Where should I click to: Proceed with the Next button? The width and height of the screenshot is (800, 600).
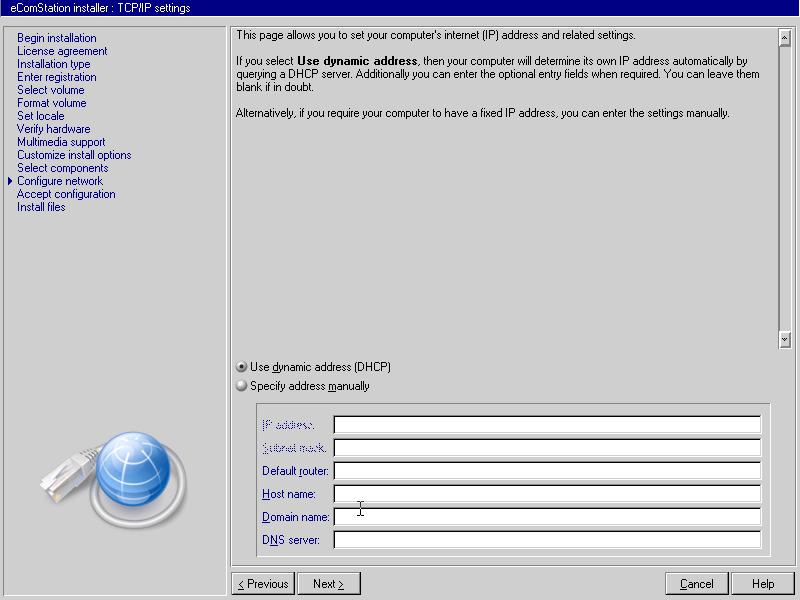(x=329, y=584)
